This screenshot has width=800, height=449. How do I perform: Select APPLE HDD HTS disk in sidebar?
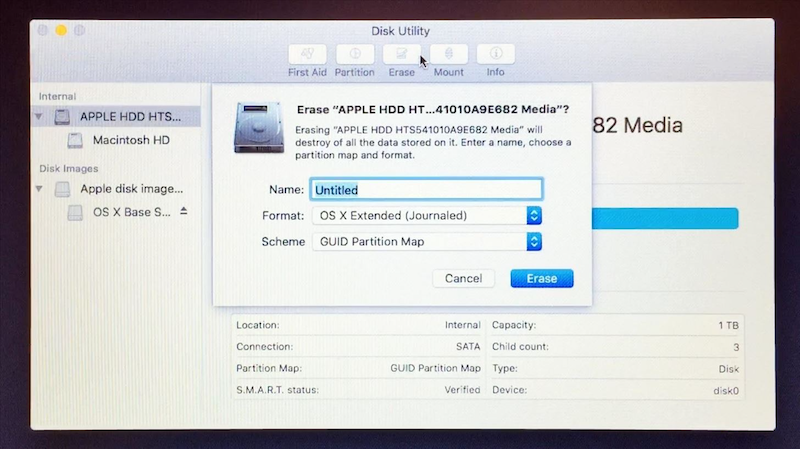130,116
